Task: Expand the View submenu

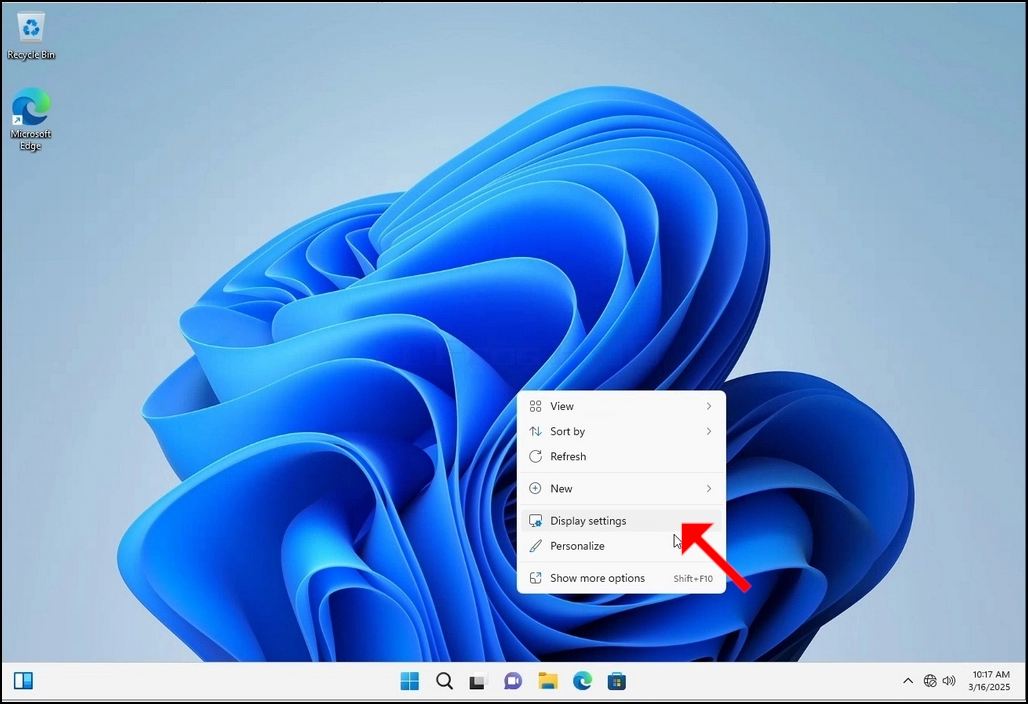Action: 621,406
